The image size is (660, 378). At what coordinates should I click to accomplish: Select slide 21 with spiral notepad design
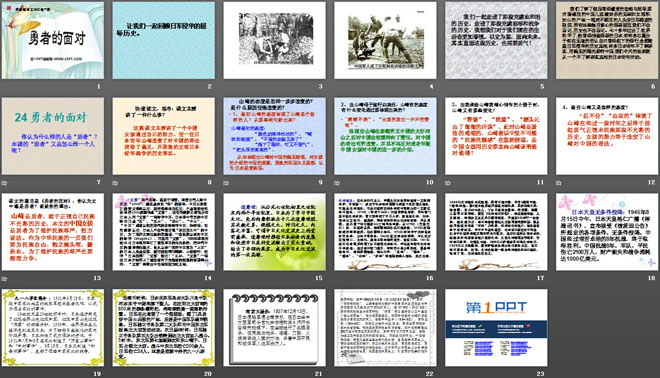click(274, 327)
